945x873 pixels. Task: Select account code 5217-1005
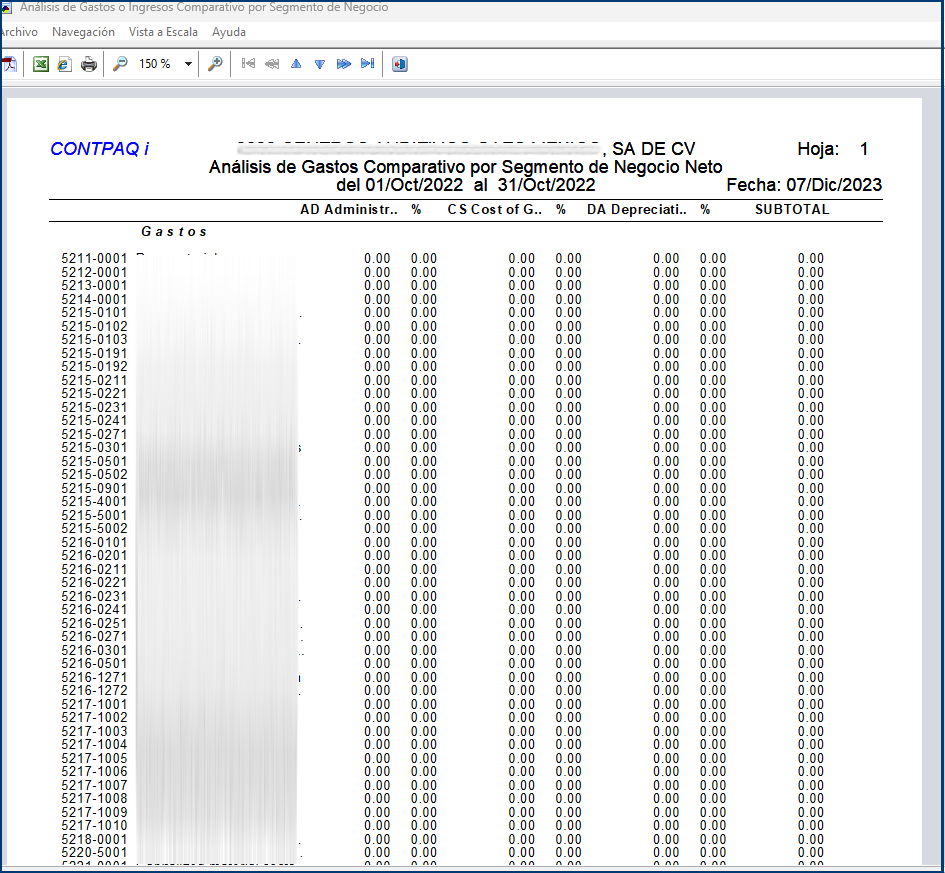pyautogui.click(x=95, y=759)
